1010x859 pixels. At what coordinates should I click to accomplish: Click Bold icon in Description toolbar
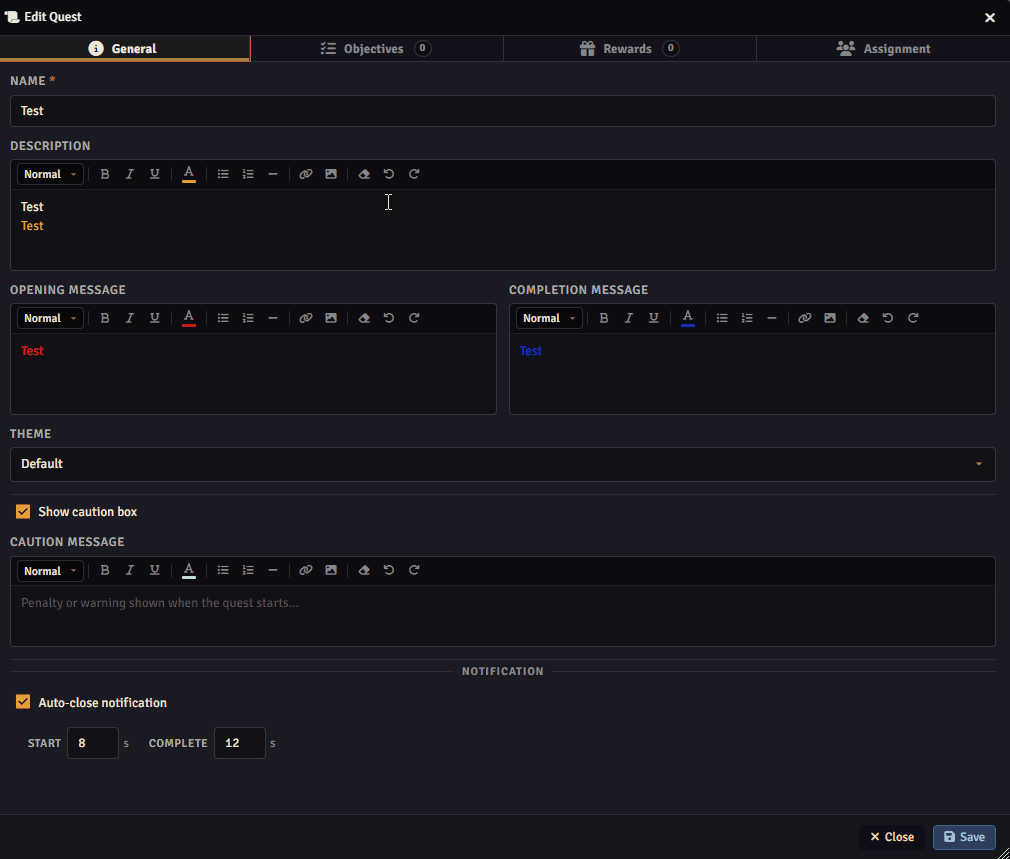[x=104, y=174]
